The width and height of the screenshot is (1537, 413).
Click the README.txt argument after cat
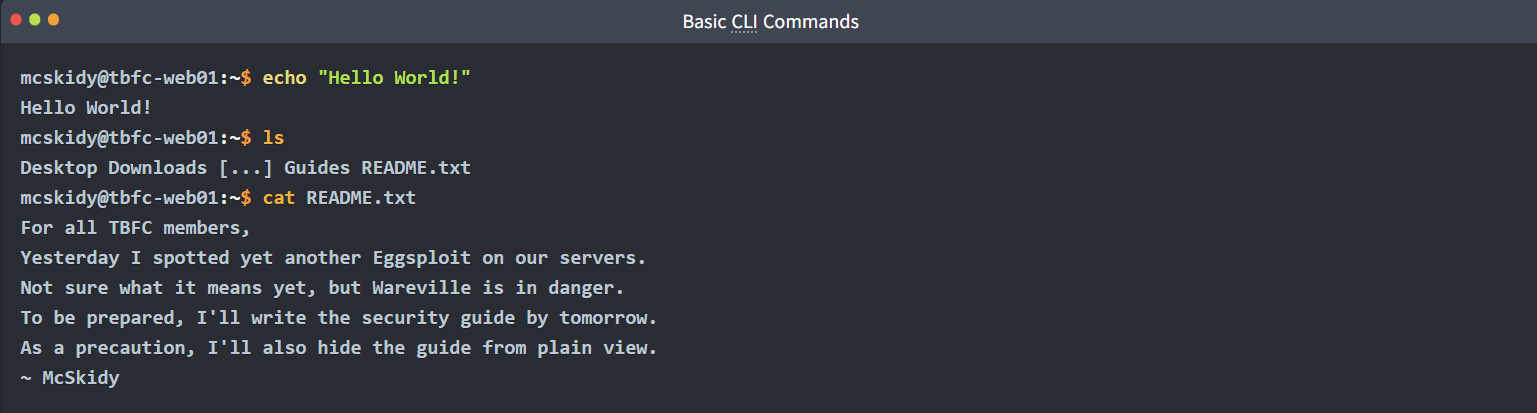[x=361, y=198]
